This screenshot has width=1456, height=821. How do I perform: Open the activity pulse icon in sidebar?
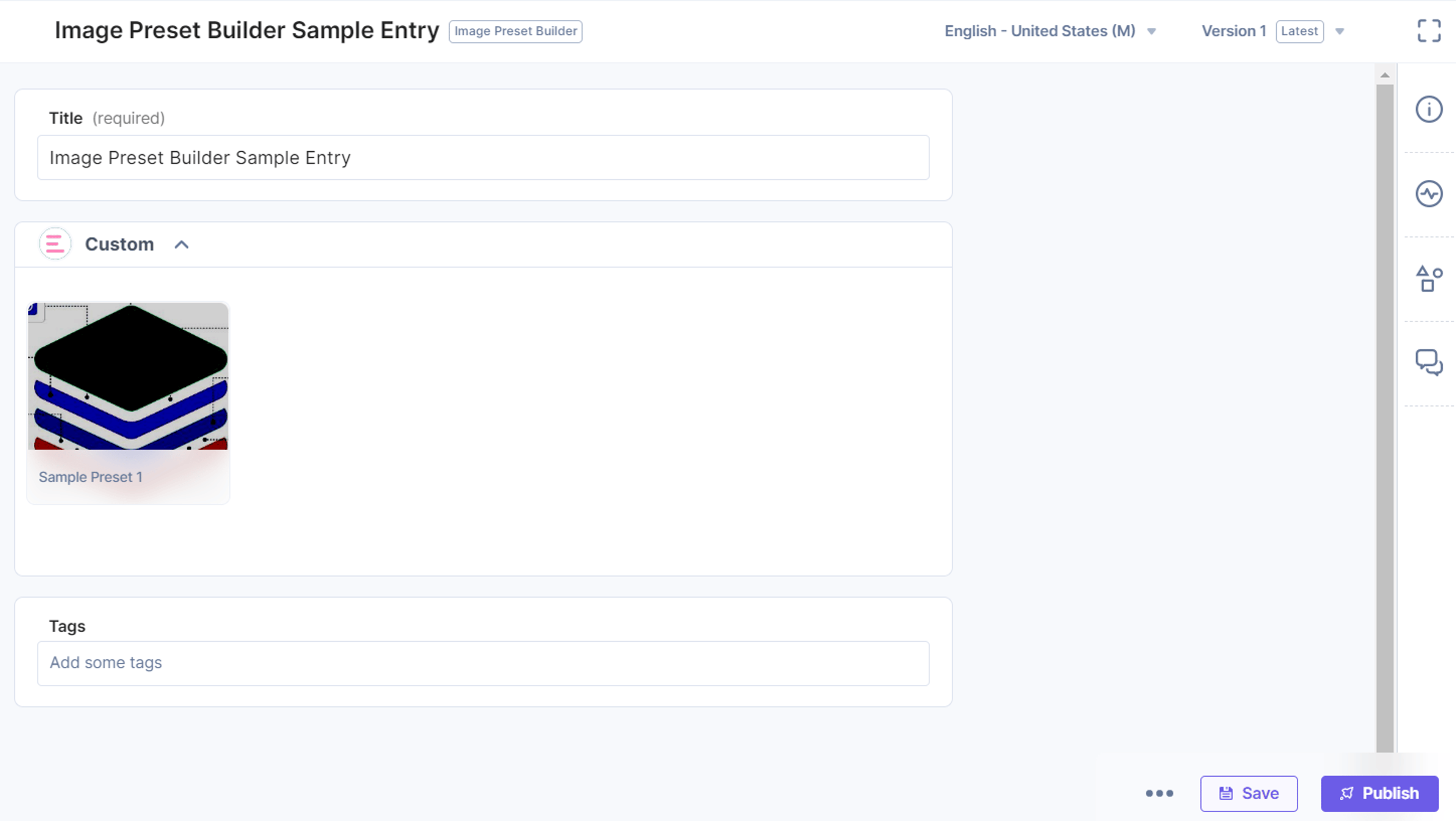tap(1428, 194)
